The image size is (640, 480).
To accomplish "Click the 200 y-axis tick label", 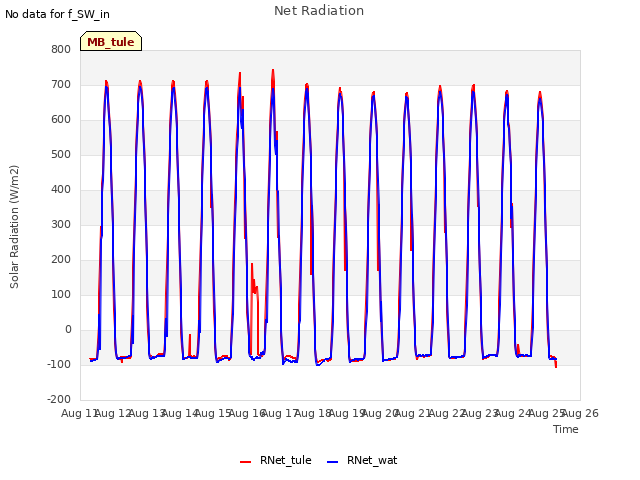I will coord(61,260).
